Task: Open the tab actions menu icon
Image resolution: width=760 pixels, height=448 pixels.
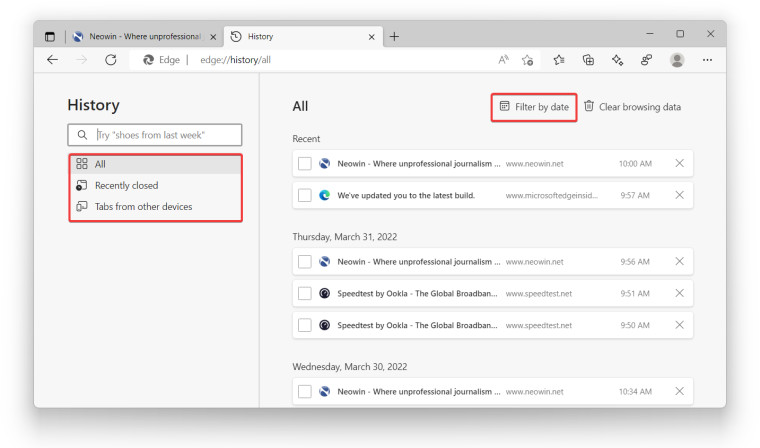Action: pyautogui.click(x=50, y=36)
